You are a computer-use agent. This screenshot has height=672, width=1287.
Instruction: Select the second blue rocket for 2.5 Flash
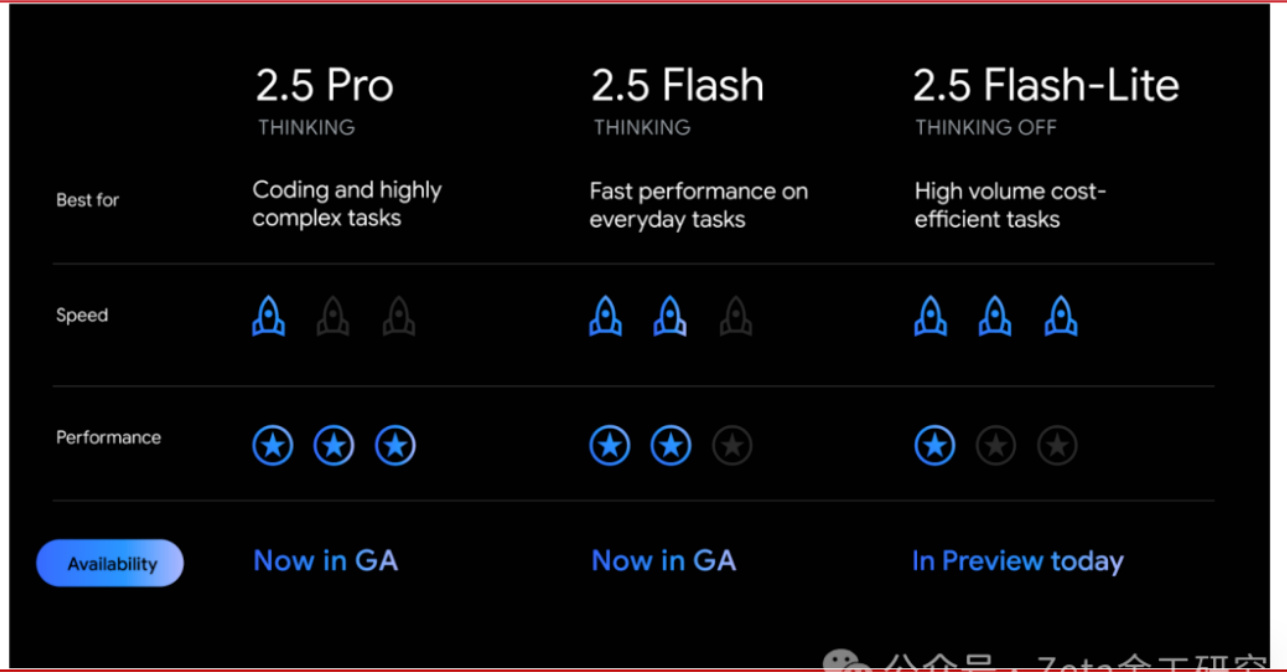pyautogui.click(x=670, y=316)
